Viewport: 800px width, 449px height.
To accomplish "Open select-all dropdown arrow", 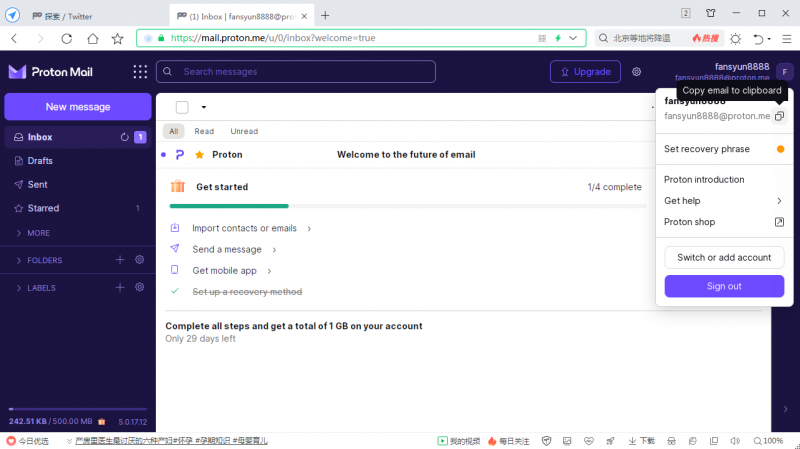I will (x=204, y=107).
